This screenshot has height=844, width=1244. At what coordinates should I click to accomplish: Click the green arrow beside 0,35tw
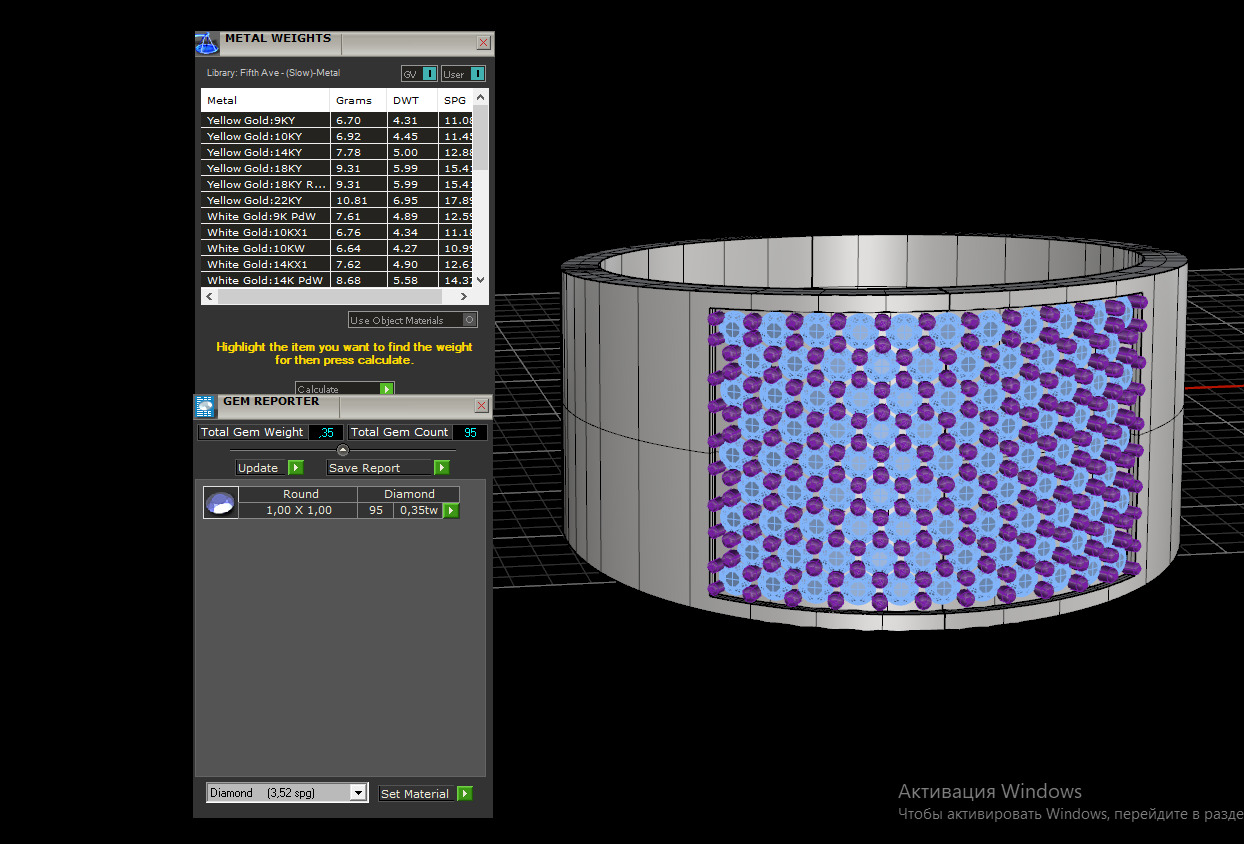pos(451,511)
